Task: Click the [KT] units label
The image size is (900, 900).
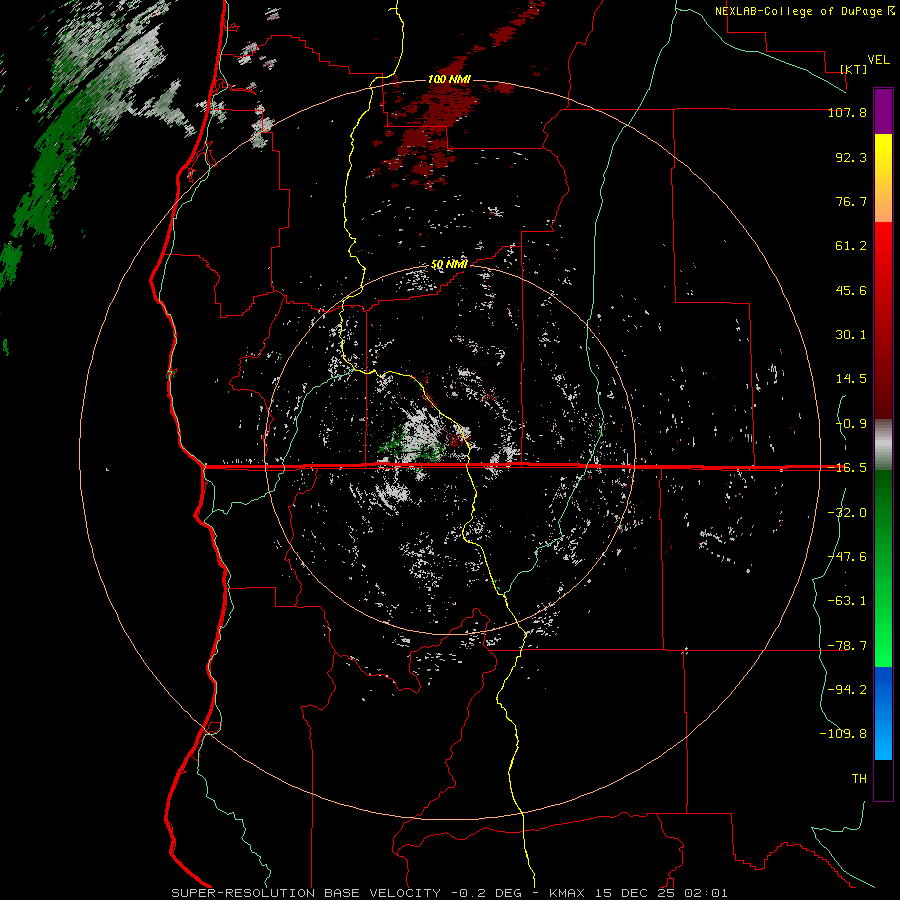Action: [x=854, y=69]
